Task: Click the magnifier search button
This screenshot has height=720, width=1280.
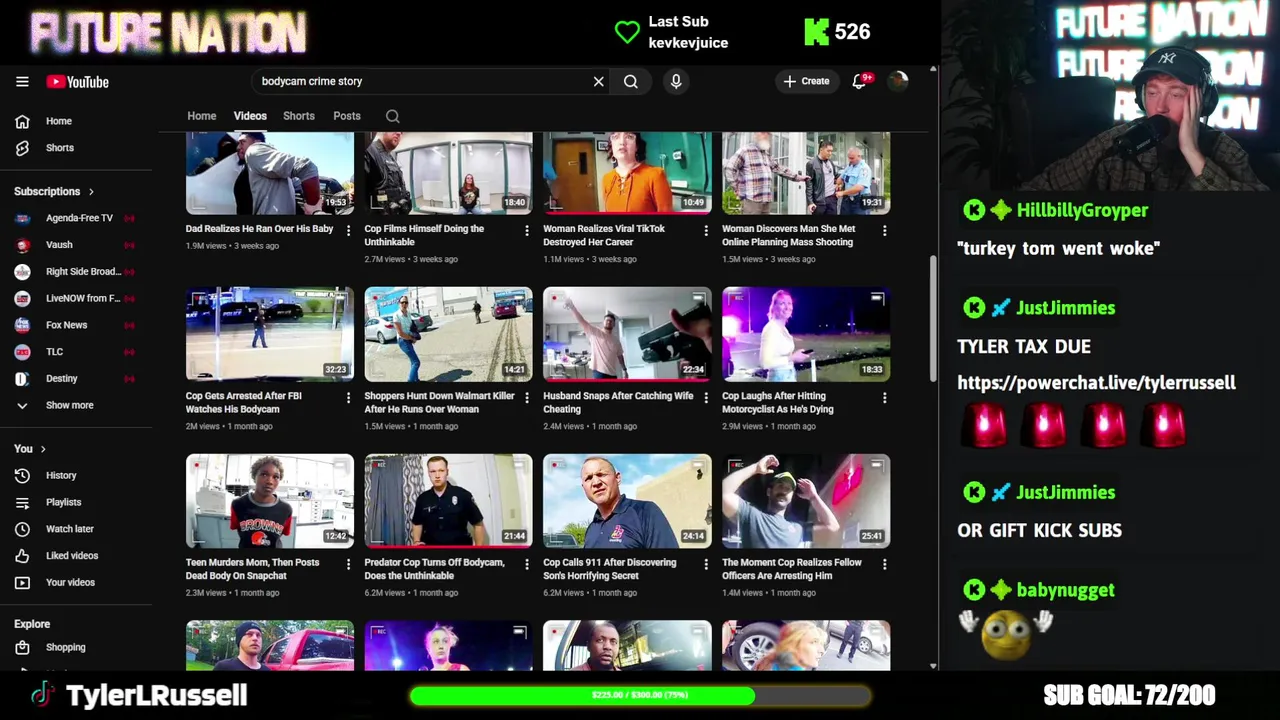Action: pos(631,82)
